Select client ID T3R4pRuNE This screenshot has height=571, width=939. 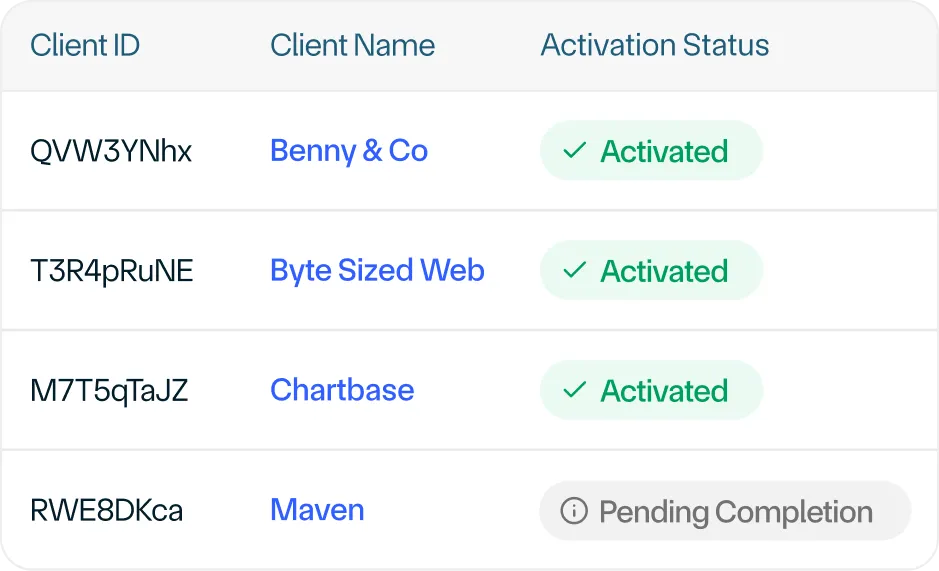click(x=112, y=271)
